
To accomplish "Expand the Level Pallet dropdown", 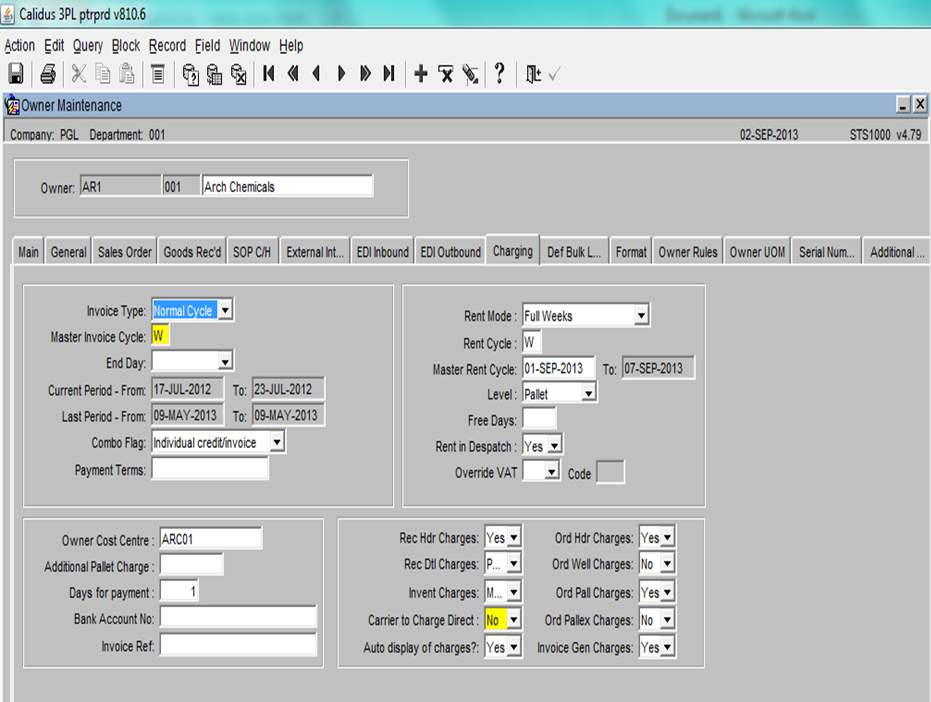I will pyautogui.click(x=588, y=393).
